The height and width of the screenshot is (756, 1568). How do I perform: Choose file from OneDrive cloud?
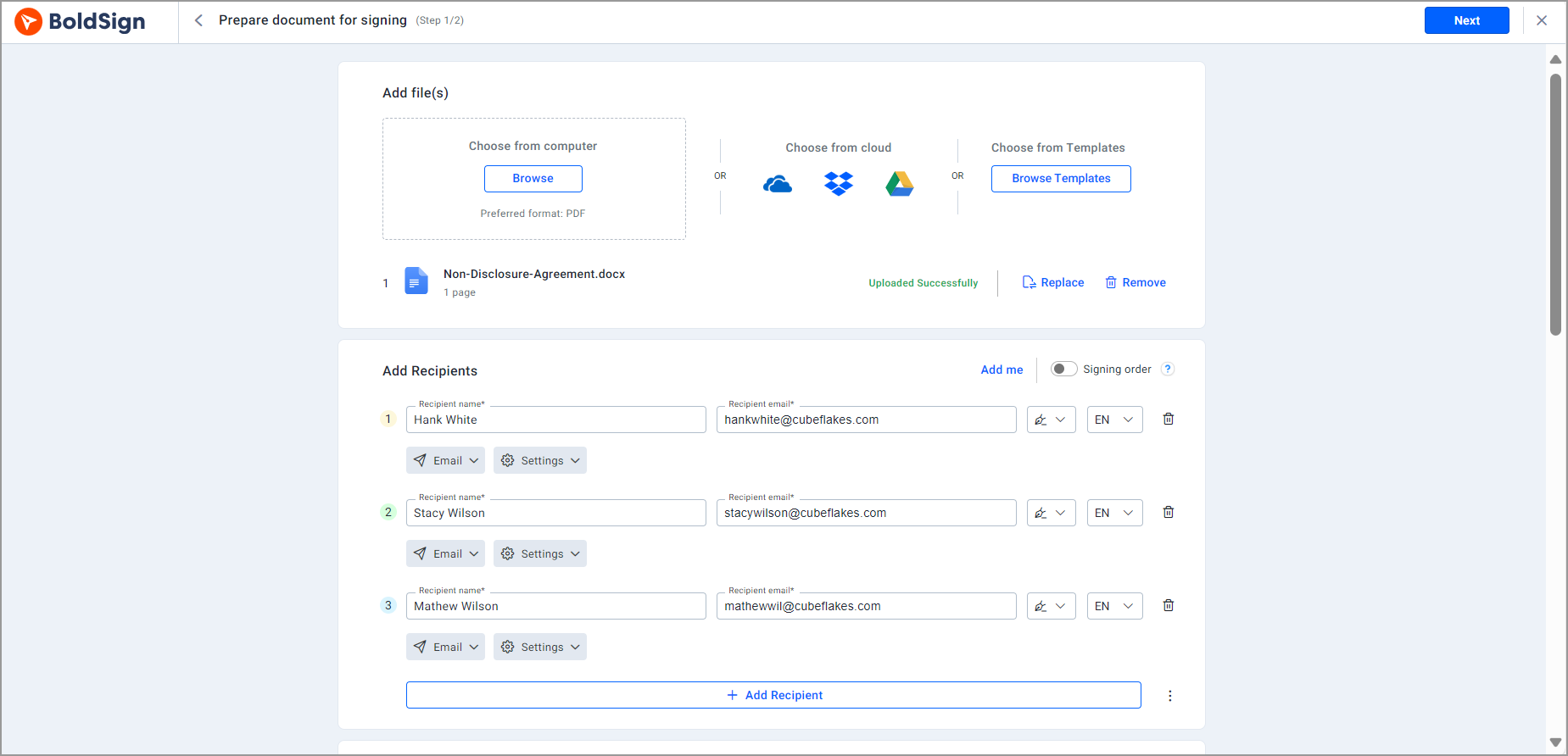[778, 184]
